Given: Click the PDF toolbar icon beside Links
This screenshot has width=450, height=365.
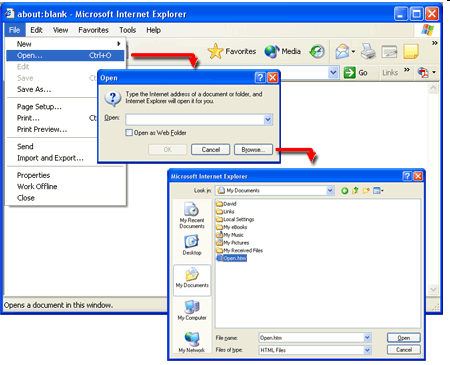Looking at the screenshot, I should [x=423, y=72].
